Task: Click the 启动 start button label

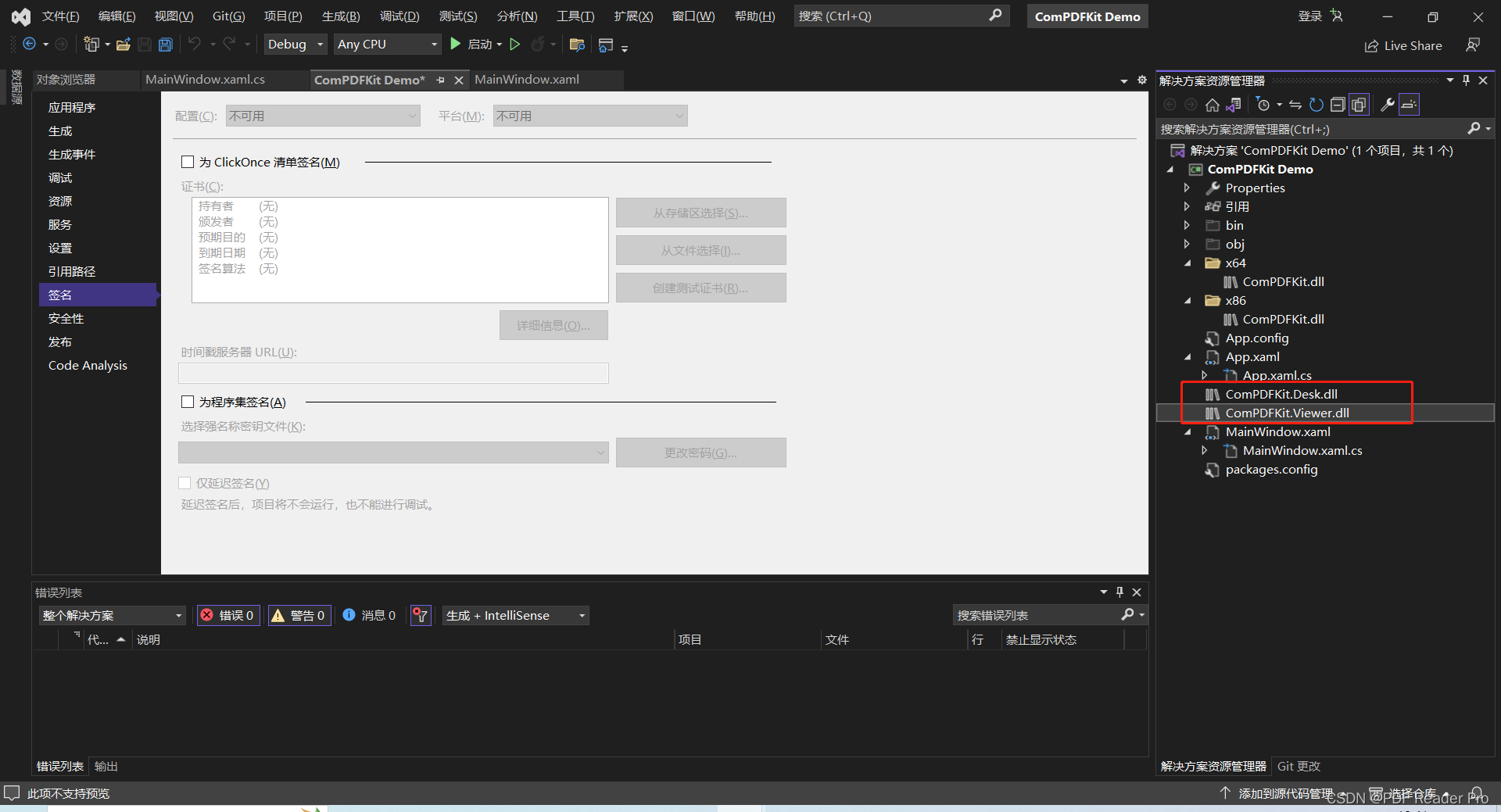Action: [x=479, y=45]
